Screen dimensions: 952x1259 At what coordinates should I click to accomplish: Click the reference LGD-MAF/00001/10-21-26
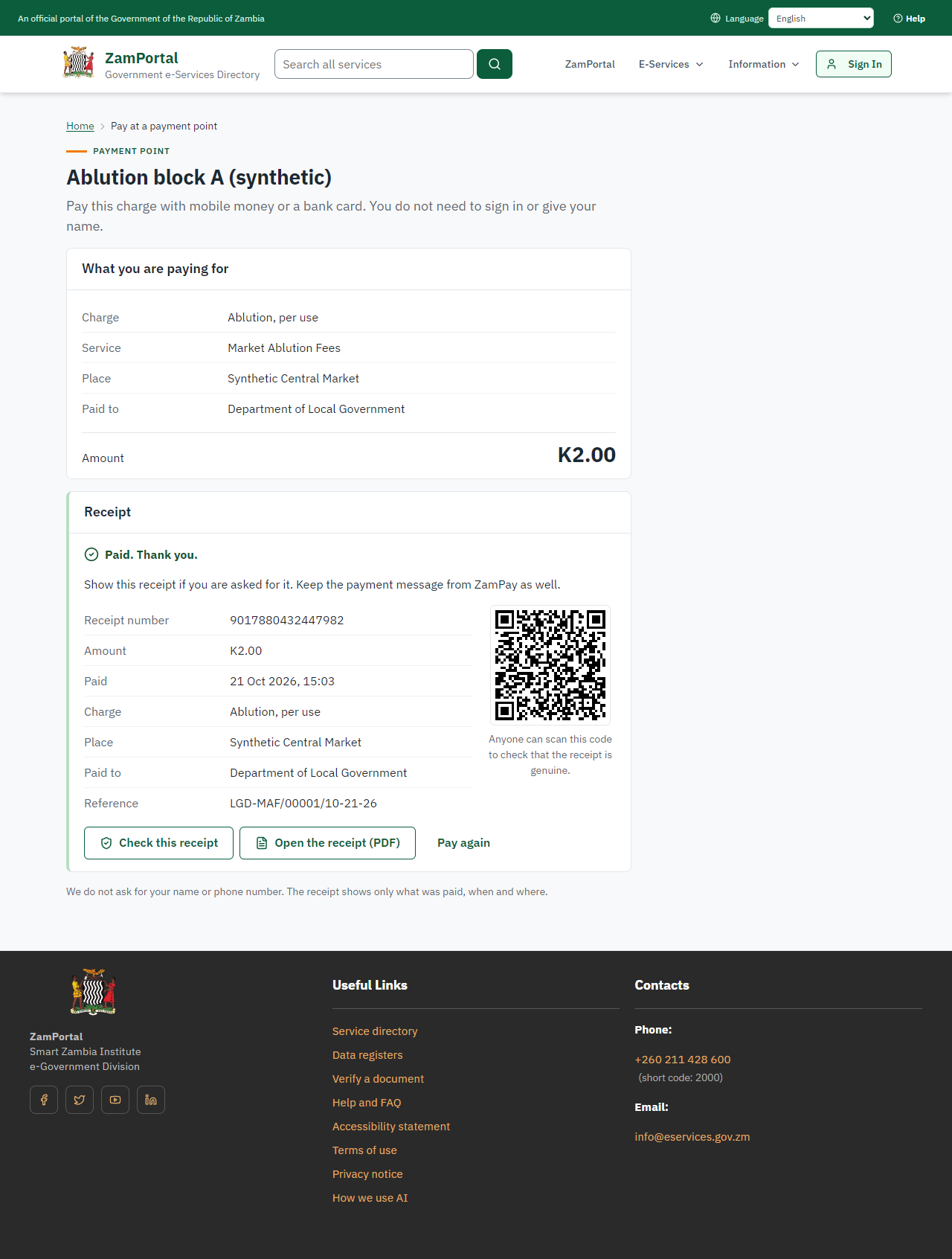click(303, 804)
